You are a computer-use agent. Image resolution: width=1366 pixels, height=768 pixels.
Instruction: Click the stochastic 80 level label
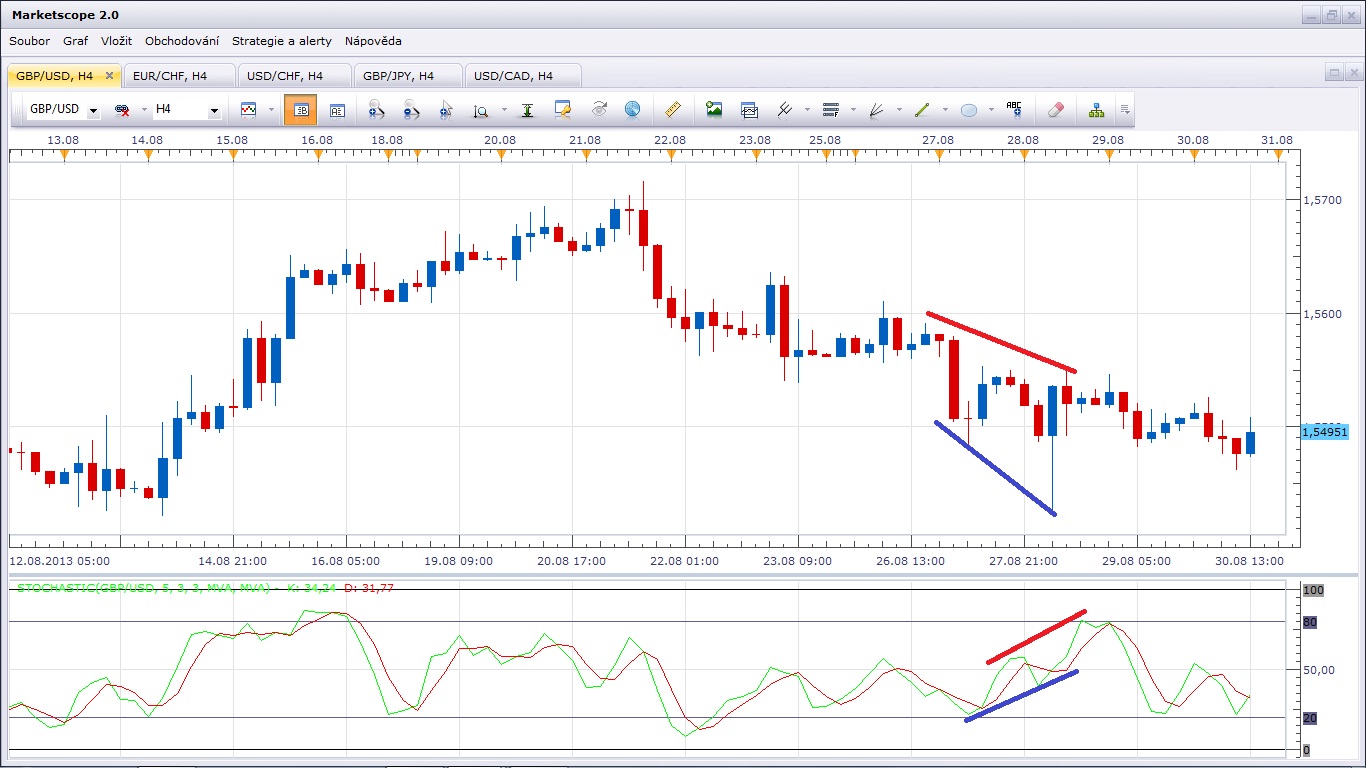tap(1310, 622)
